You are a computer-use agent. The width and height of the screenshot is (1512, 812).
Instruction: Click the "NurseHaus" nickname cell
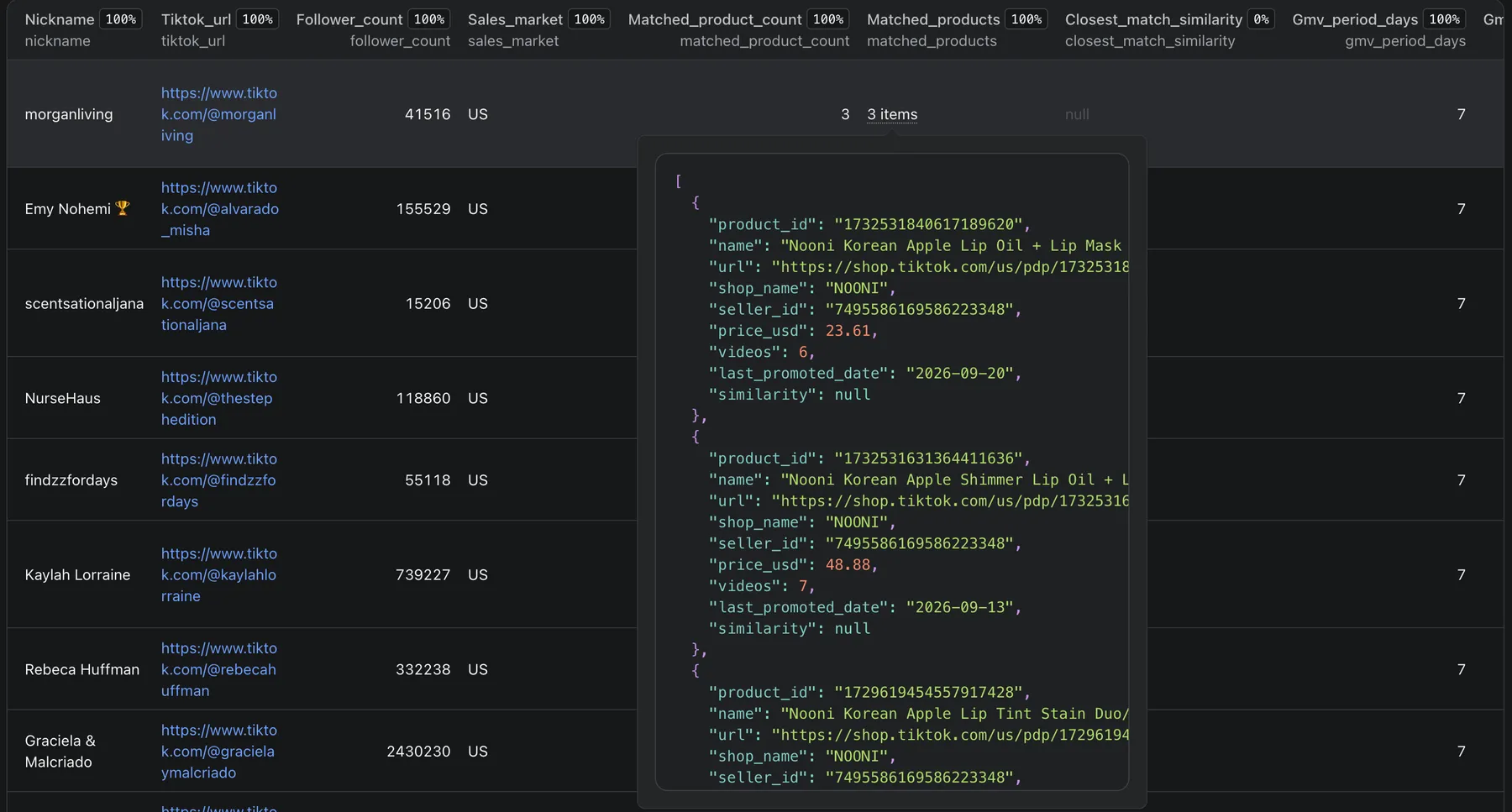63,399
